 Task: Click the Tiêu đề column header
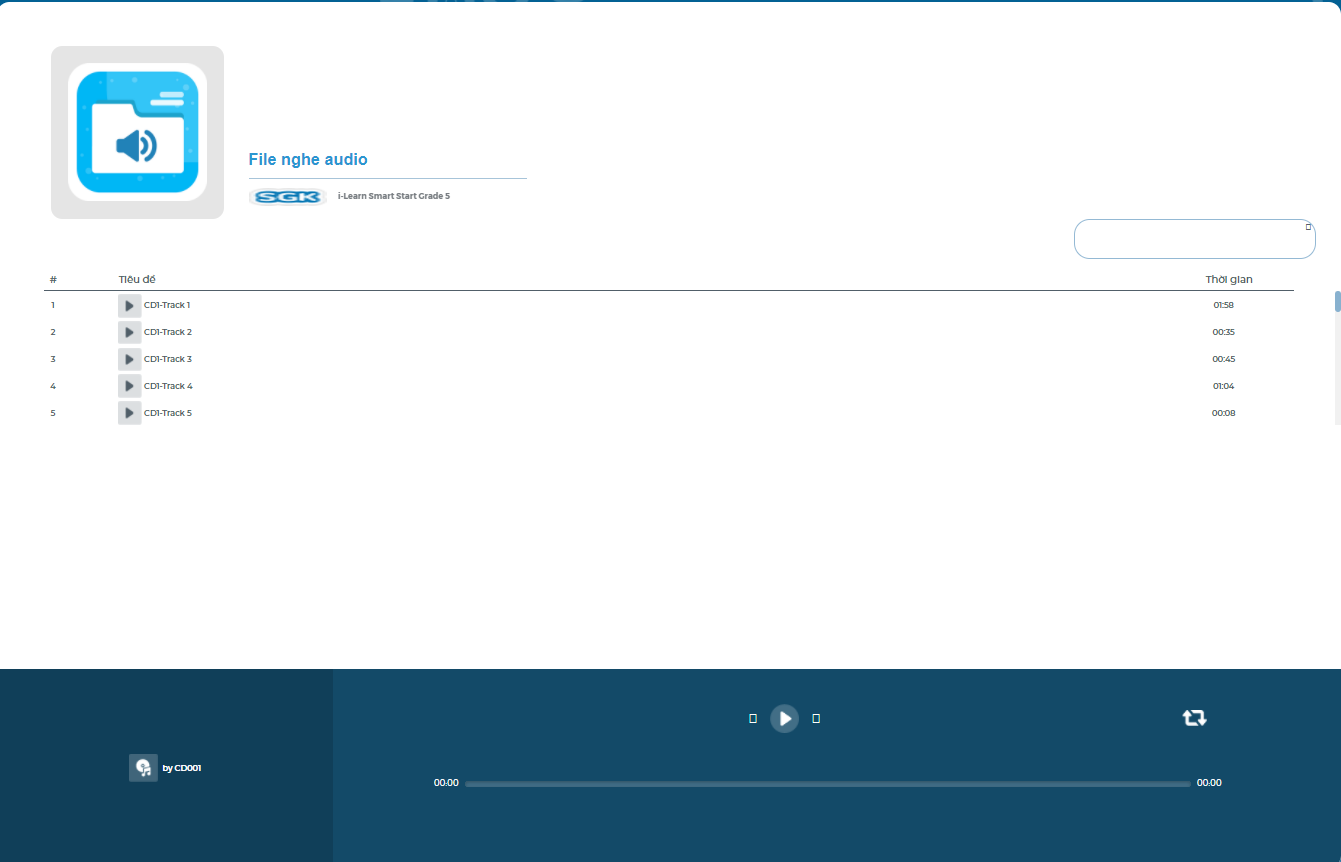click(137, 279)
